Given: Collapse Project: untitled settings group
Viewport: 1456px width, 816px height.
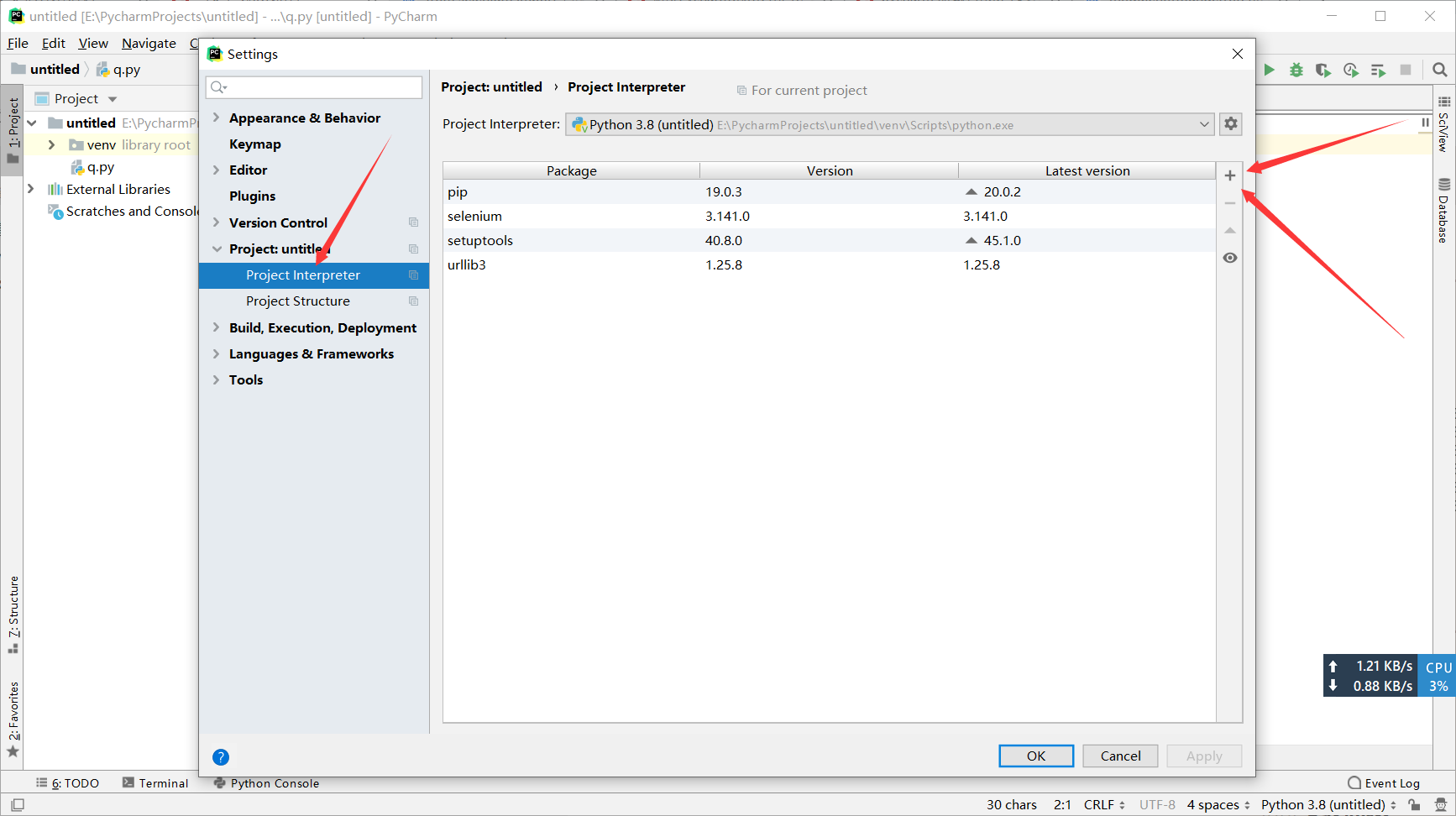Looking at the screenshot, I should [217, 249].
